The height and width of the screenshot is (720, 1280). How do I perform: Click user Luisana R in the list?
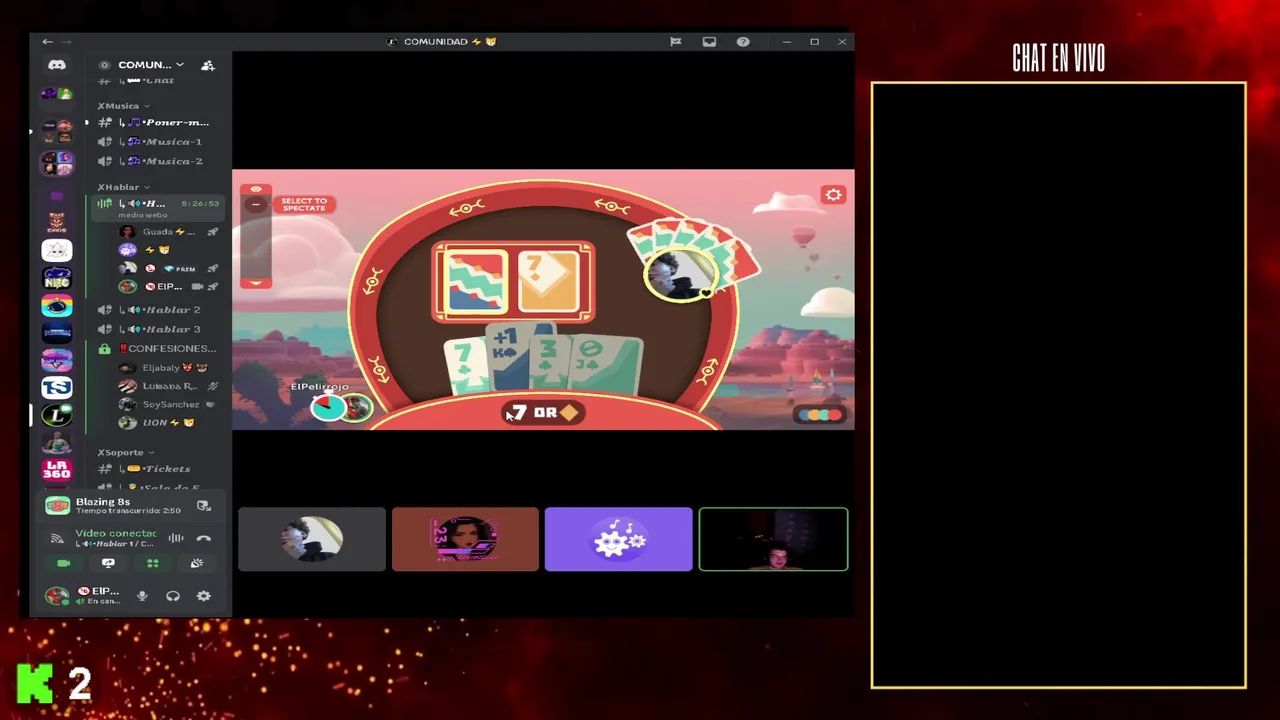(x=168, y=386)
